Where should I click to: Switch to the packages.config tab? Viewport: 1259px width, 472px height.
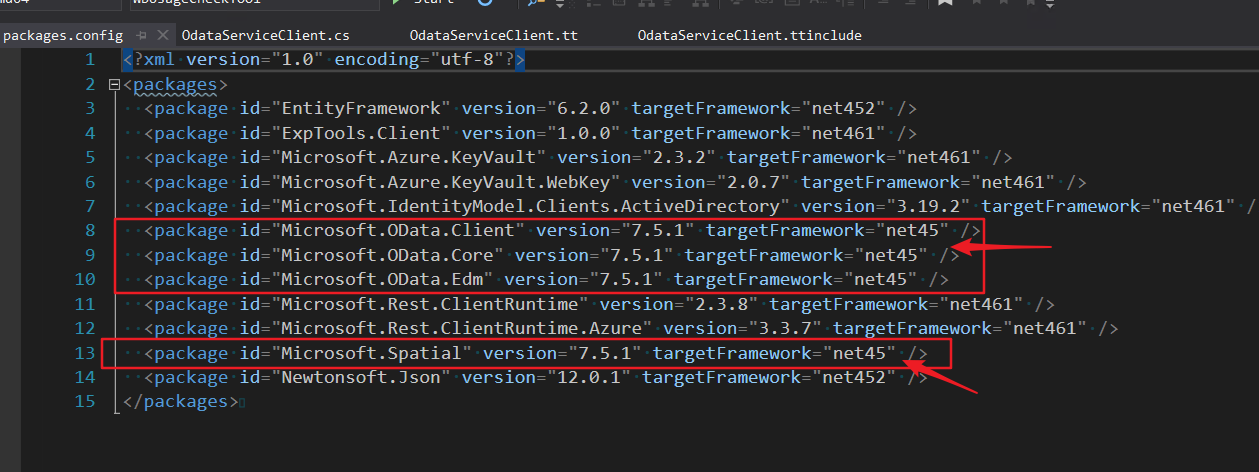pyautogui.click(x=63, y=35)
